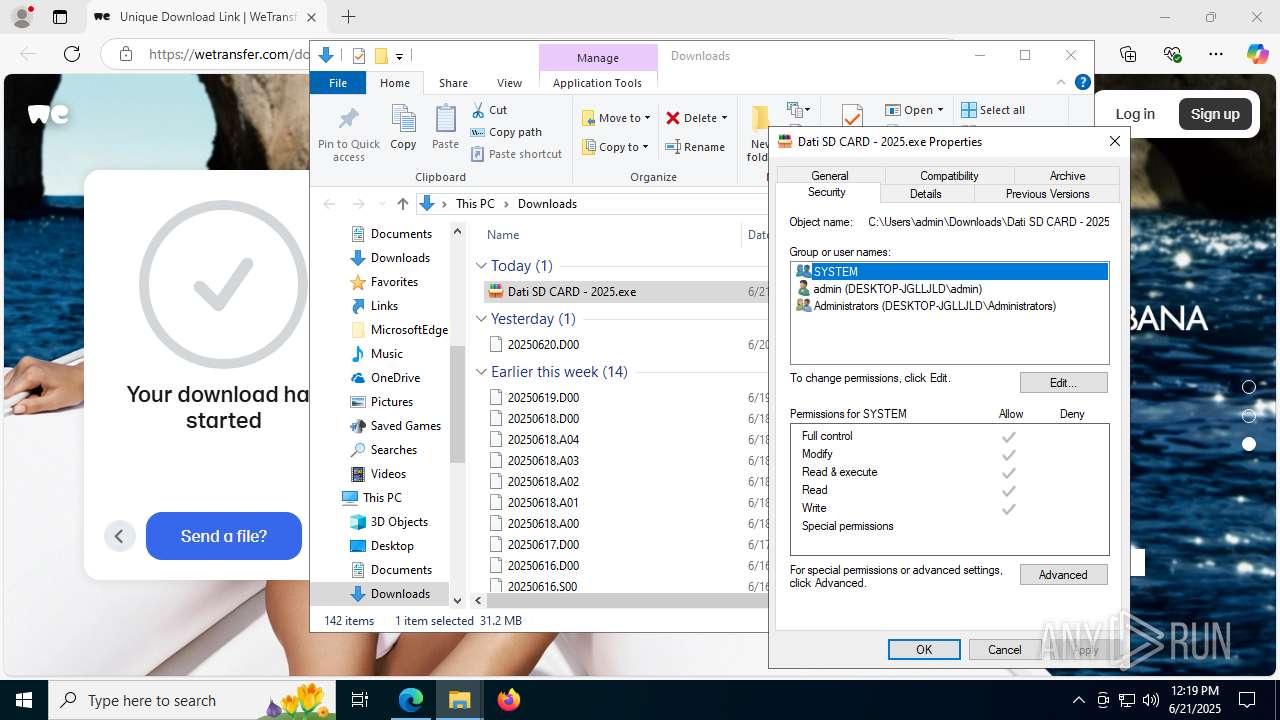Open File Explorer help question mark
Image resolution: width=1280 pixels, height=720 pixels.
[x=1082, y=83]
